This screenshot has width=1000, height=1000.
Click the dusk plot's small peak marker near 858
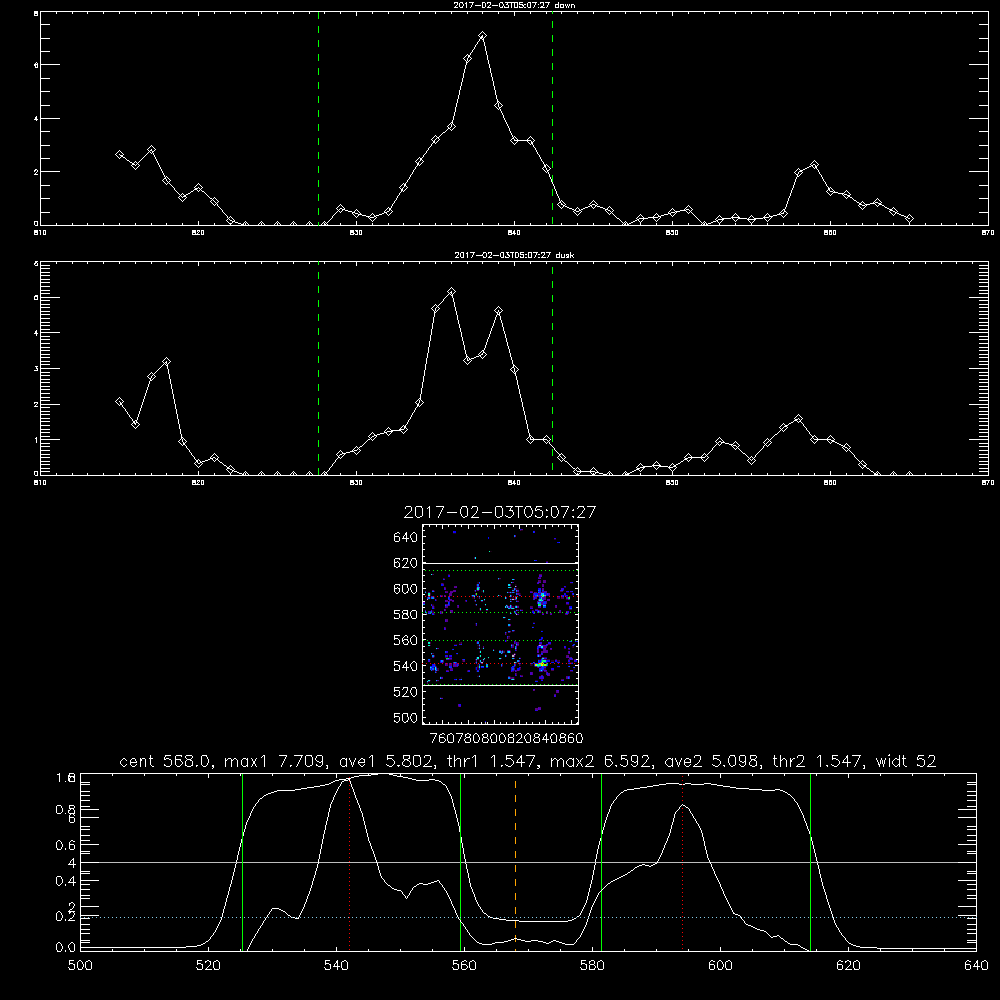point(798,418)
